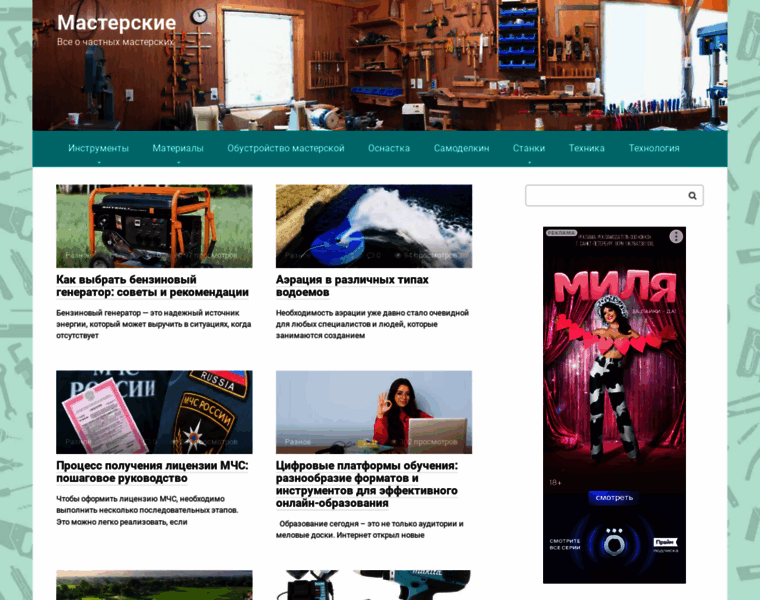Open the ad options three-dot menu

[676, 237]
